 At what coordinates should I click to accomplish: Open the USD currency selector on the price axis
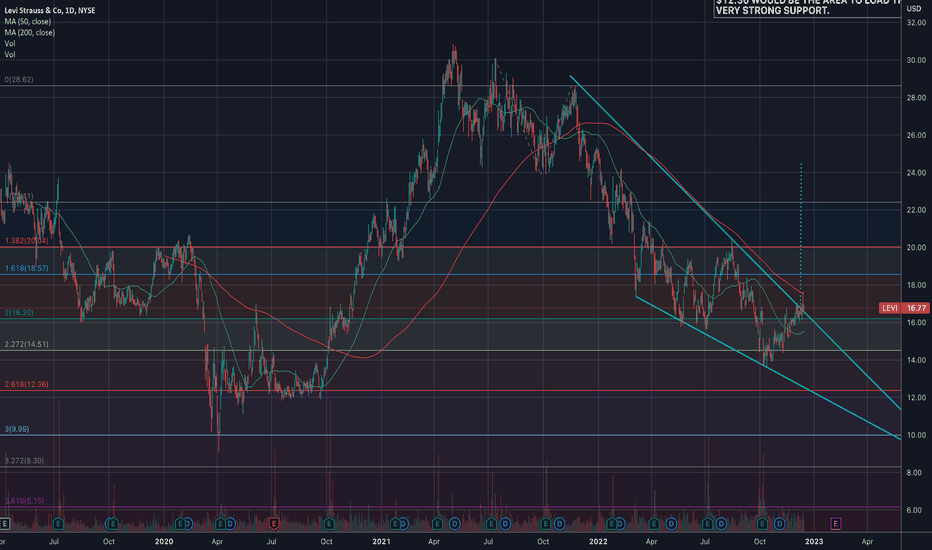[x=914, y=8]
